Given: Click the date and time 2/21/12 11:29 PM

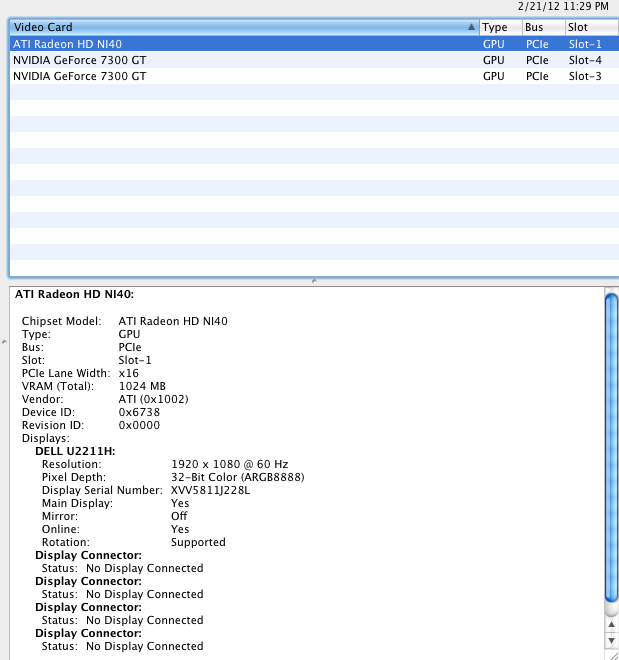Looking at the screenshot, I should pos(563,6).
